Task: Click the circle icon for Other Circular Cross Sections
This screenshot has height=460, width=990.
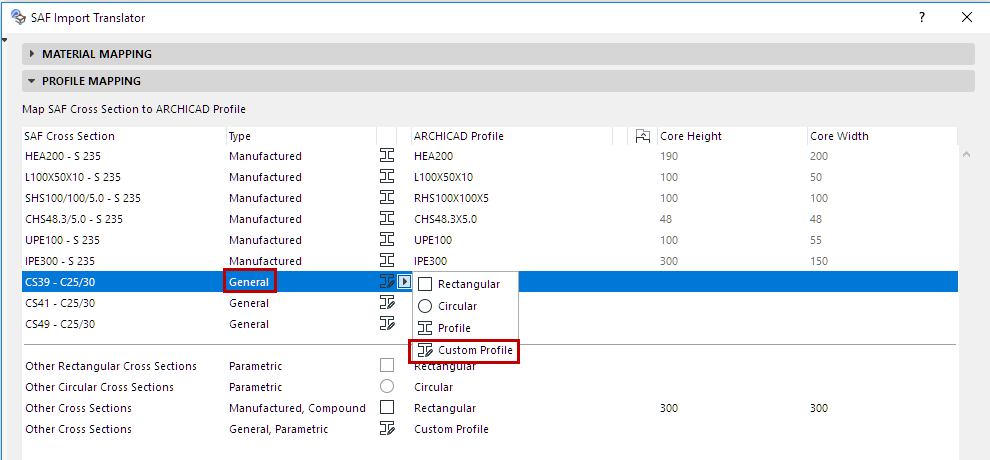Action: click(x=387, y=386)
